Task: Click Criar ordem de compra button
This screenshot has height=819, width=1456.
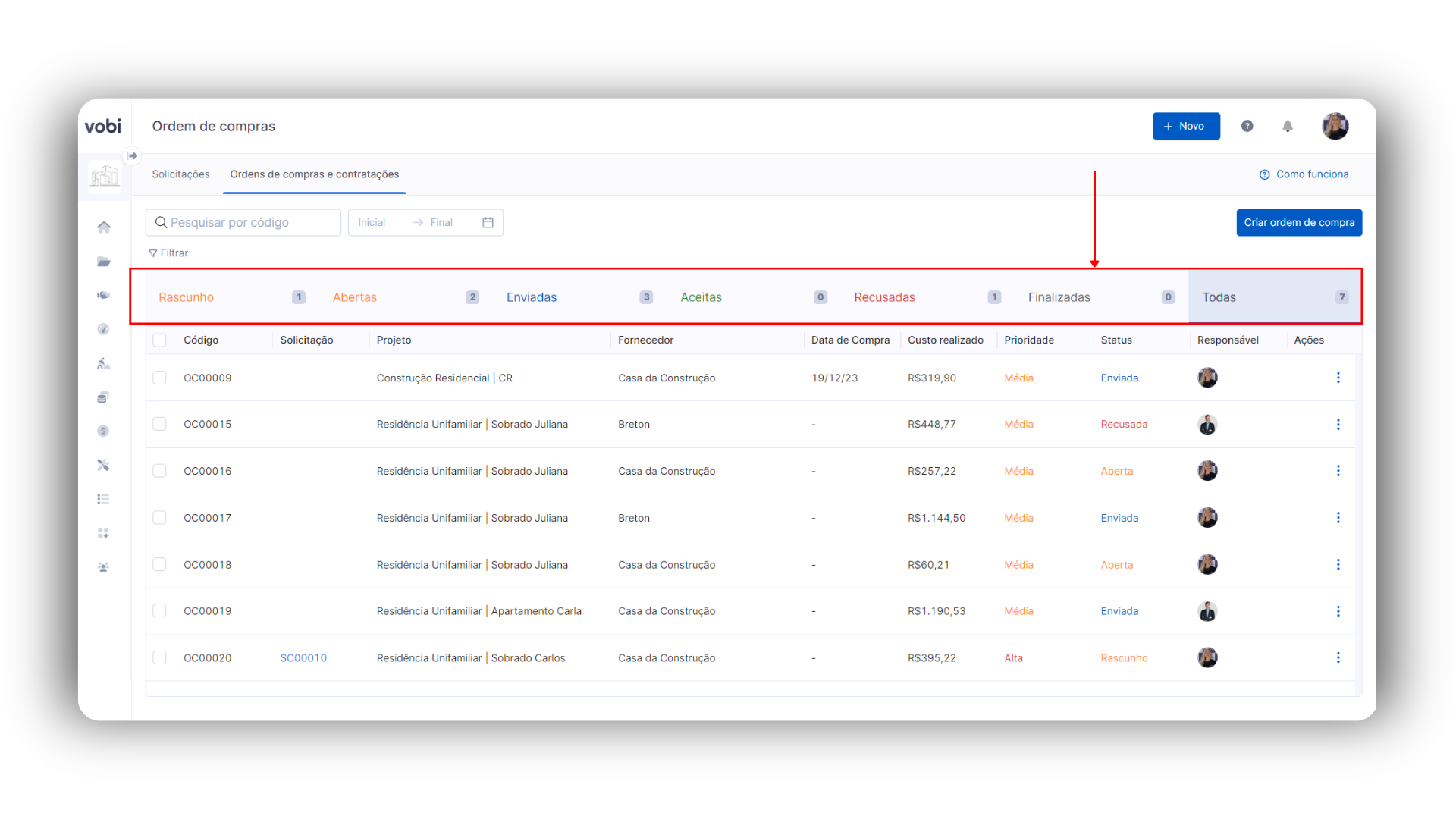Action: click(1298, 222)
